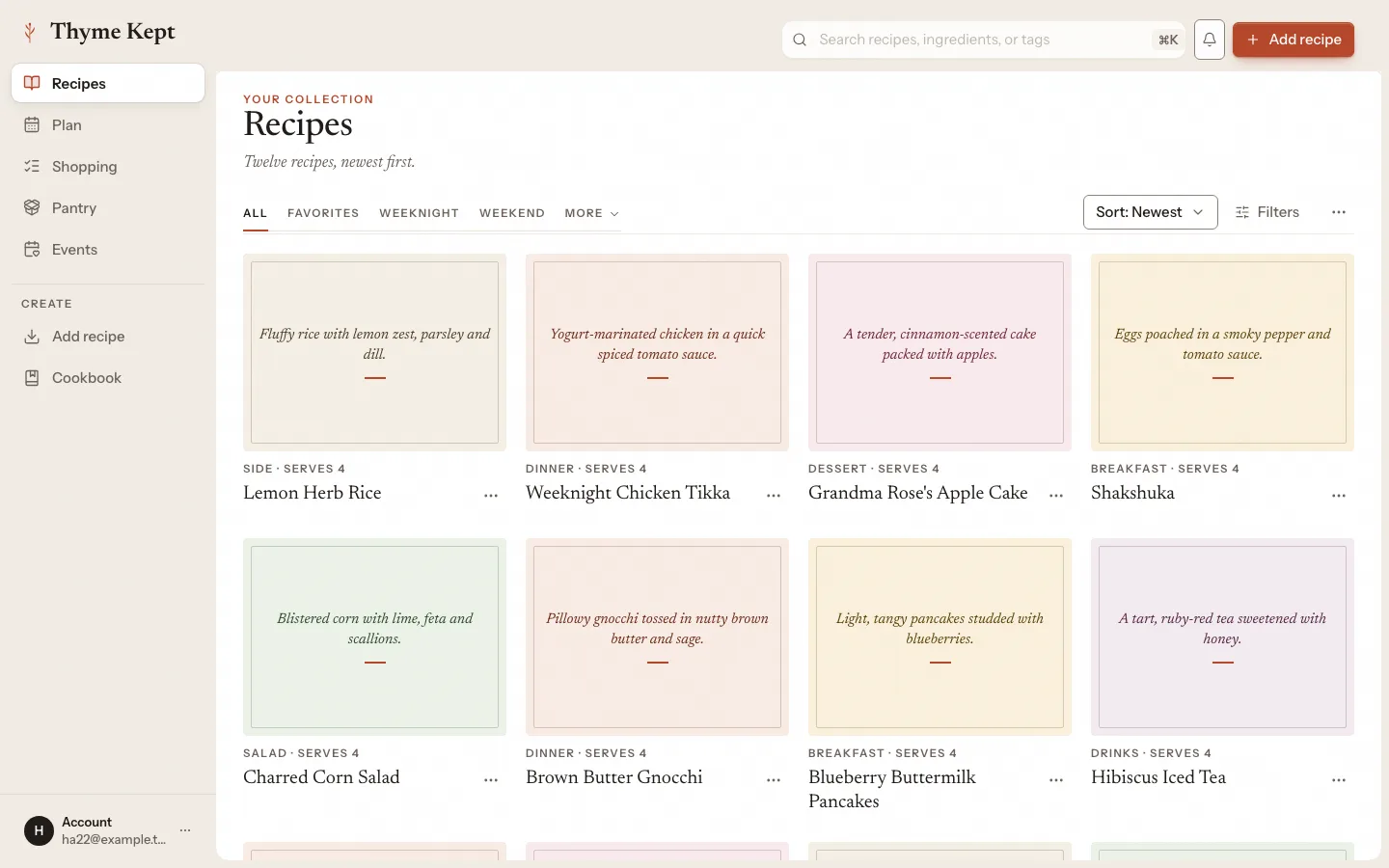The width and height of the screenshot is (1389, 868).
Task: Open the Hibiscus Iced Tea recipe title
Action: 1158,777
